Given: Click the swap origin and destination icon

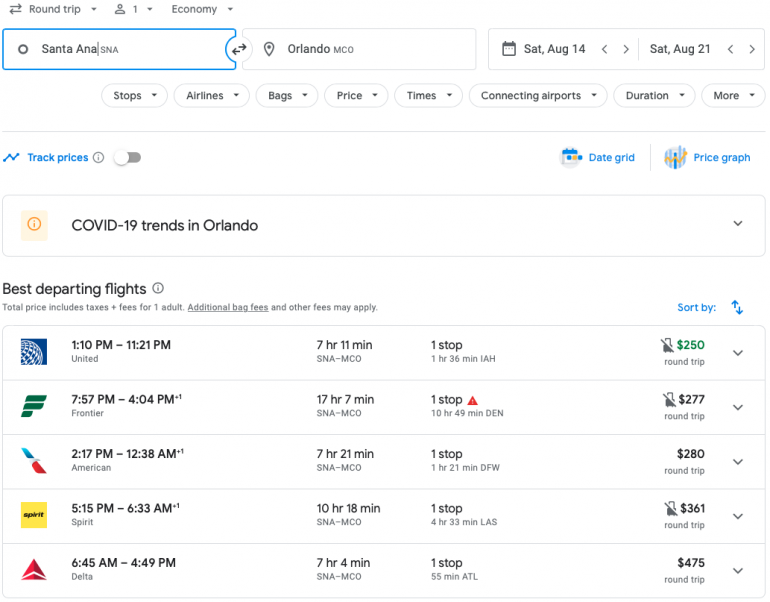Looking at the screenshot, I should [239, 49].
